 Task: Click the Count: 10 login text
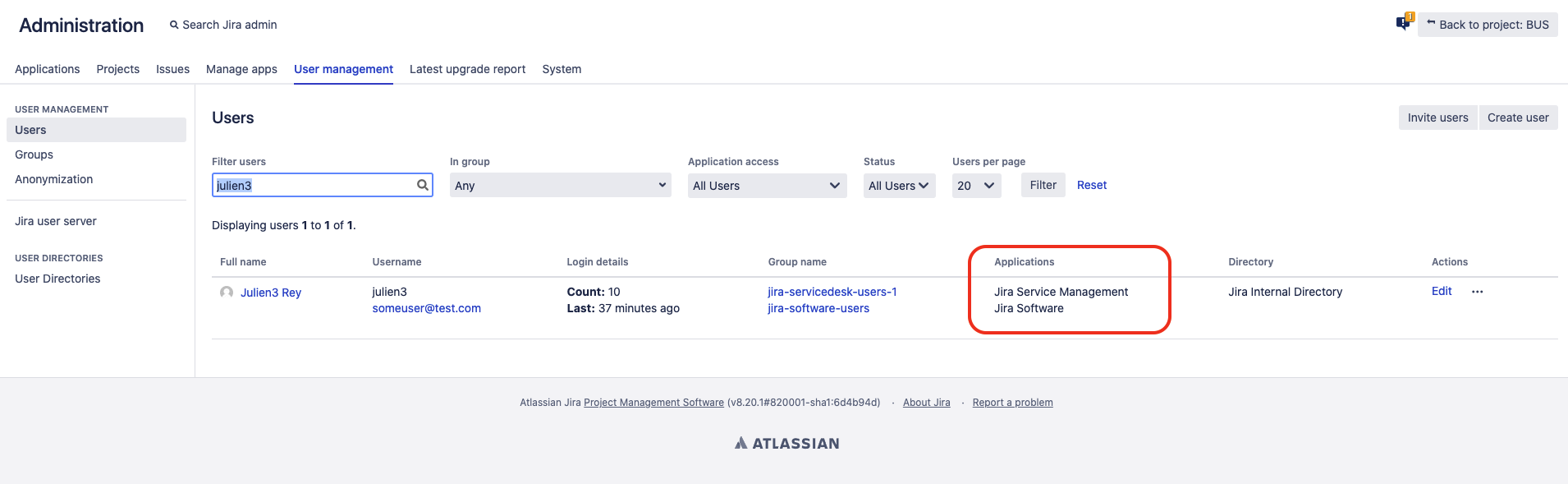[x=594, y=292]
